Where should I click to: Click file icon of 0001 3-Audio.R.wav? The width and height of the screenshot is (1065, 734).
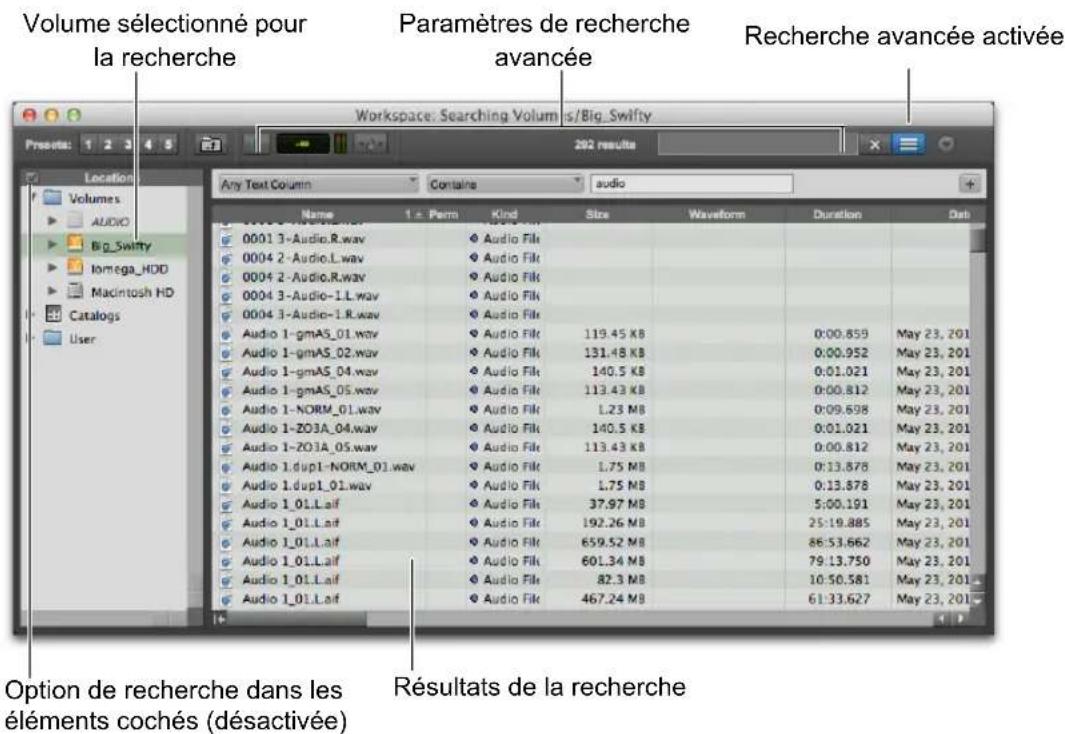pos(227,240)
